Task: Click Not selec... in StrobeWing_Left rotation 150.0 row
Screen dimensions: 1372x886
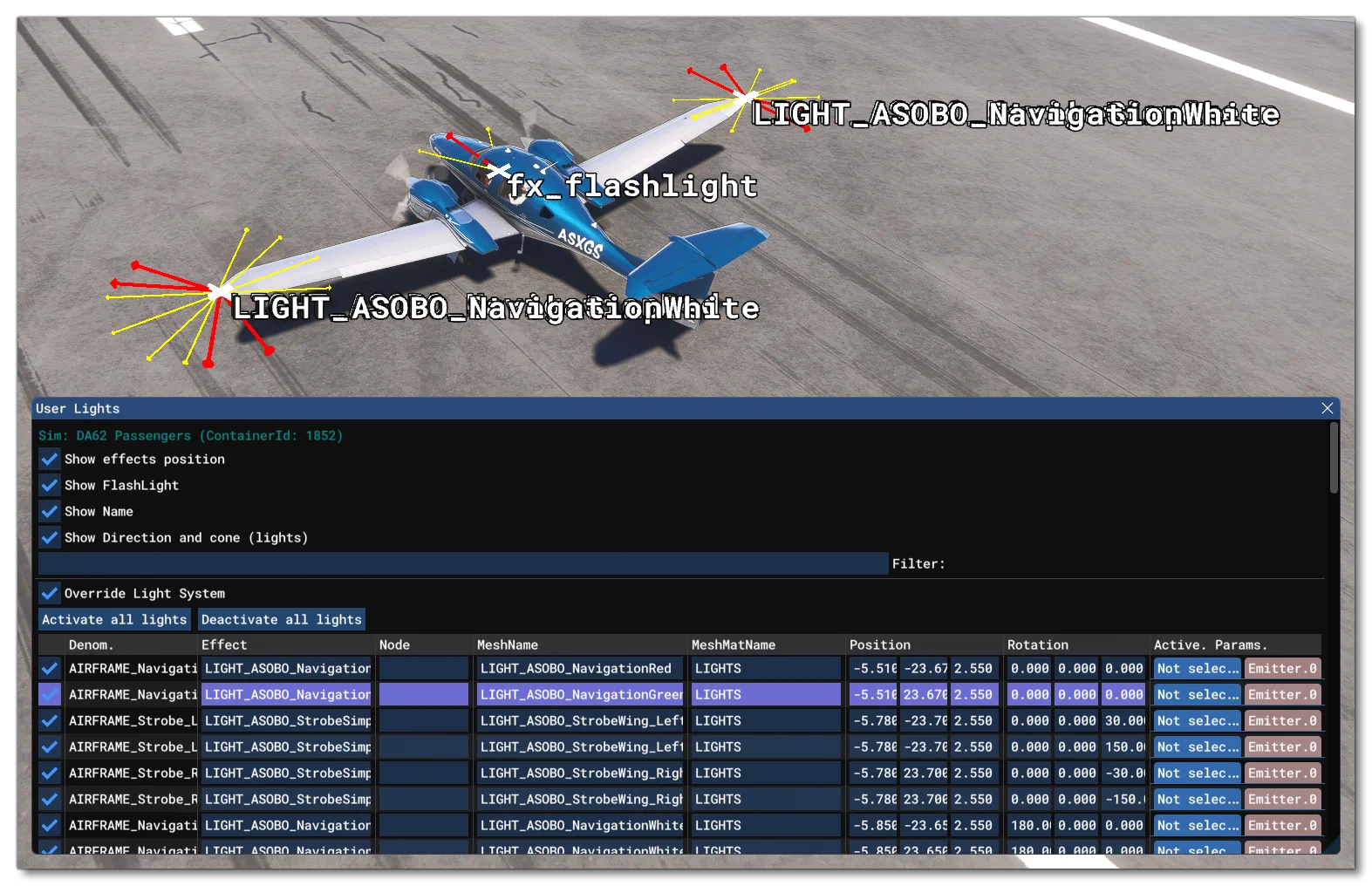Action: (x=1197, y=746)
